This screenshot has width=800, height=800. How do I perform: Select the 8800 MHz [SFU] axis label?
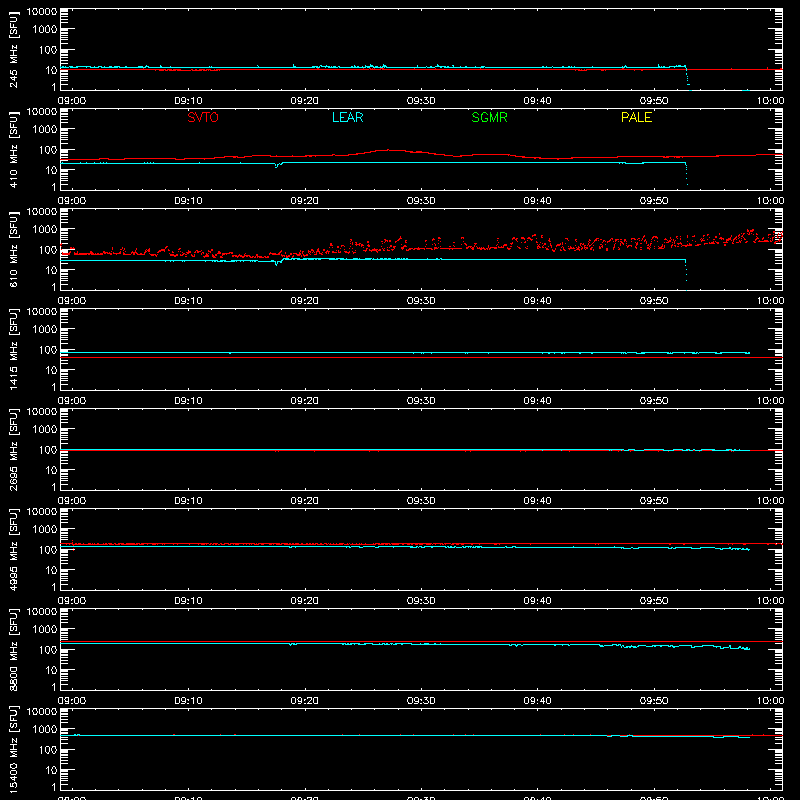(x=13, y=649)
